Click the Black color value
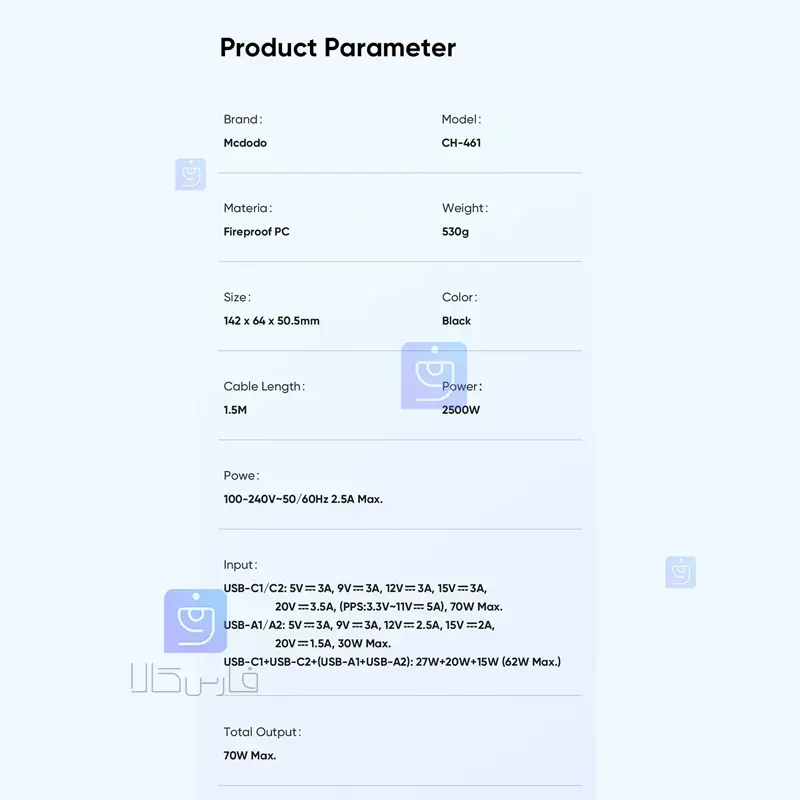The width and height of the screenshot is (800, 800). point(456,321)
